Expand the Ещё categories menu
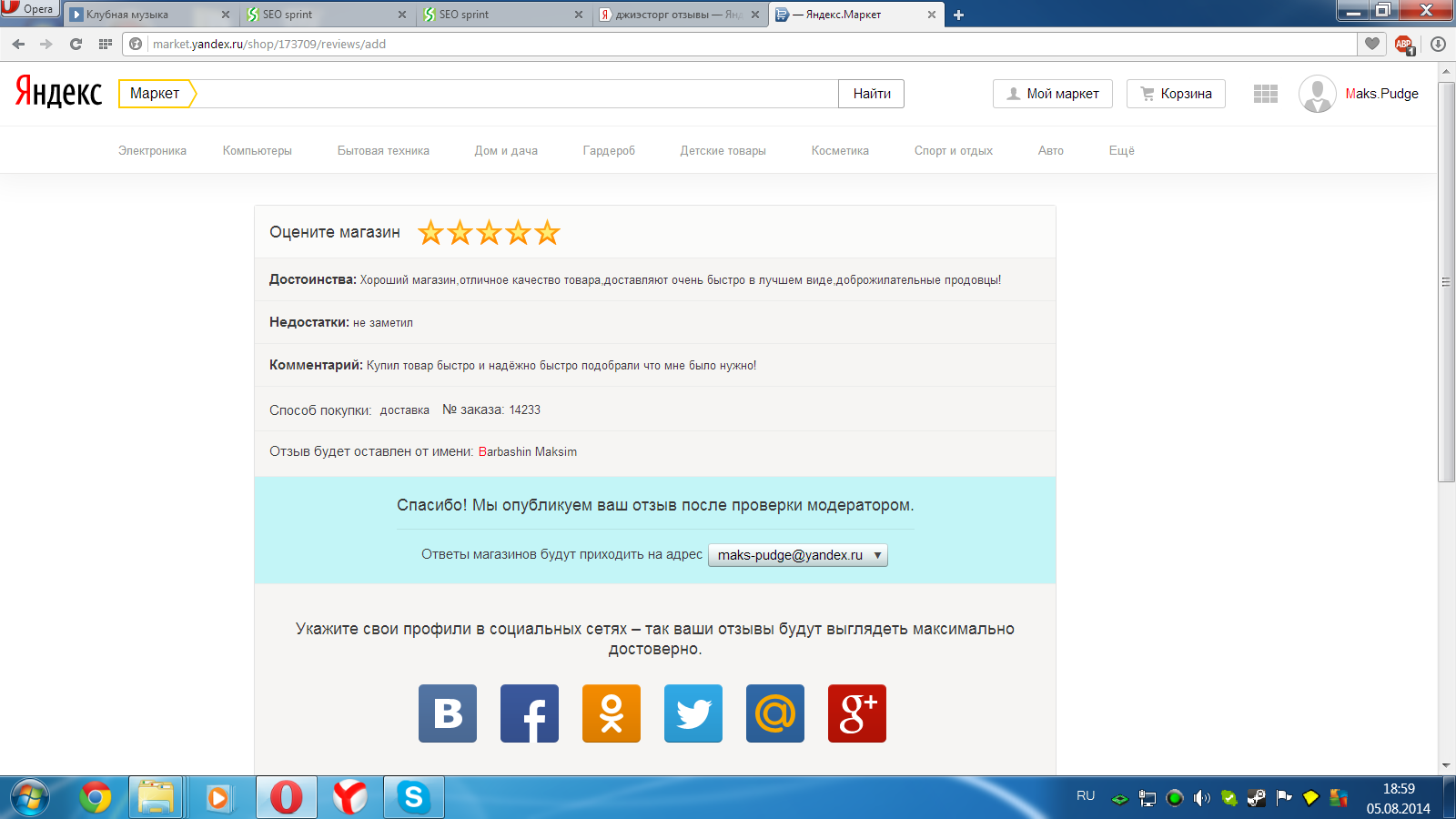Image resolution: width=1456 pixels, height=819 pixels. pyautogui.click(x=1121, y=151)
